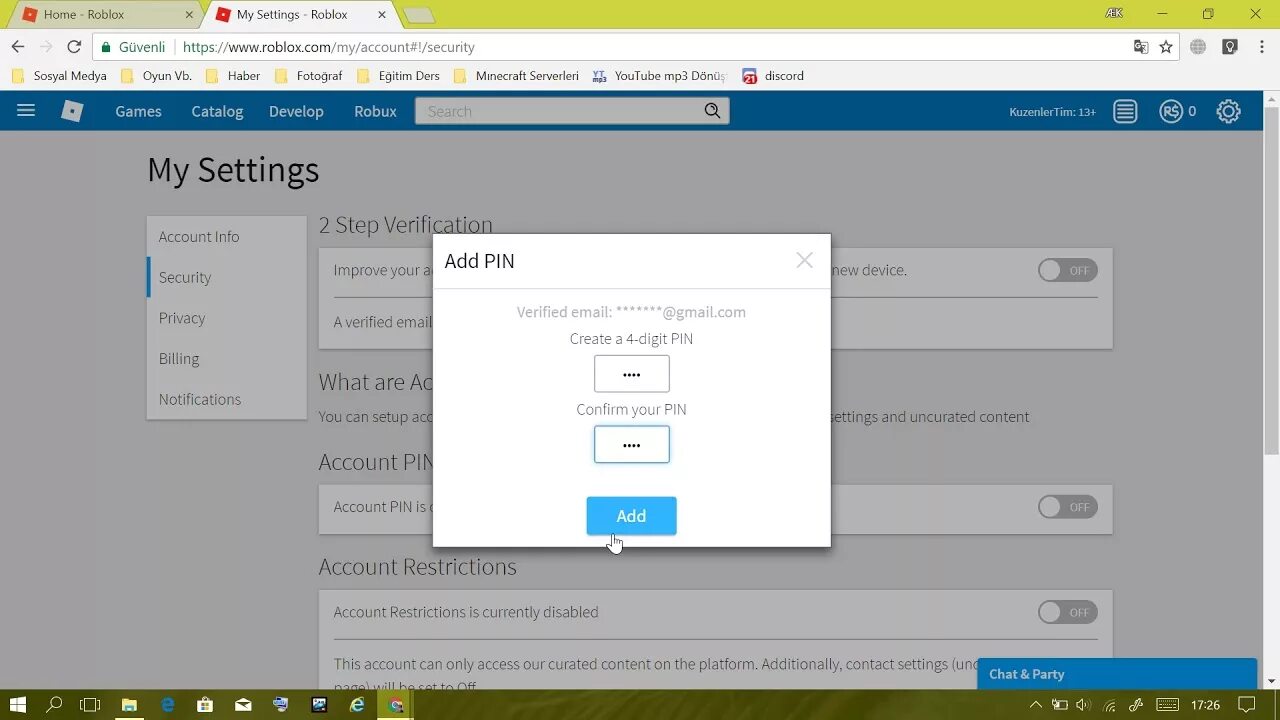Click the globe extension icon in Chrome's toolbar
This screenshot has height=720, width=1280.
[x=1199, y=47]
